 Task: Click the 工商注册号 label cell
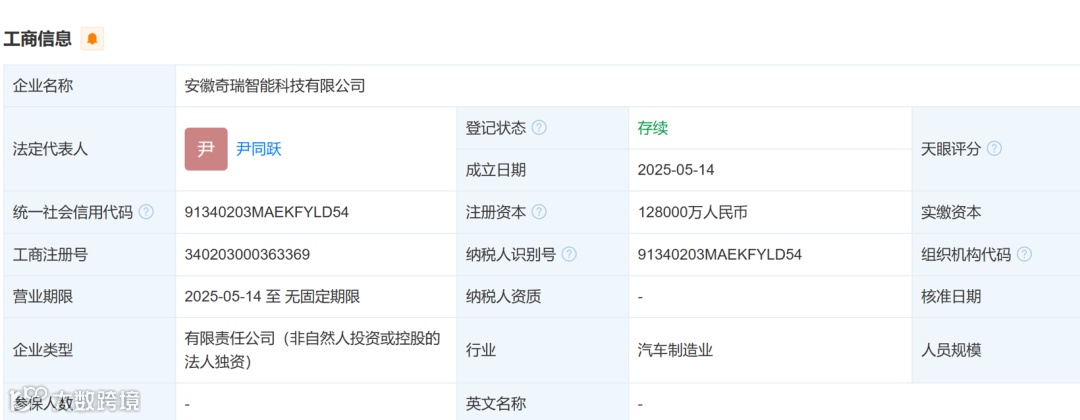pyautogui.click(x=90, y=255)
